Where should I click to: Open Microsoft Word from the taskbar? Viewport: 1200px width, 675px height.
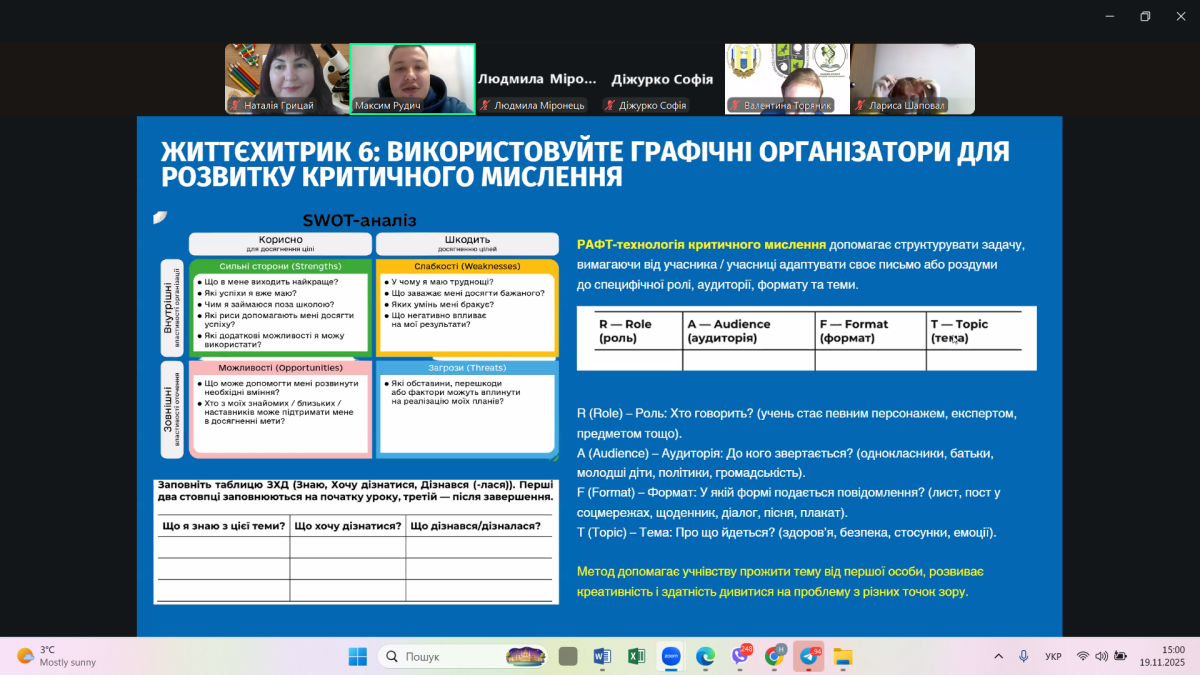coord(602,656)
